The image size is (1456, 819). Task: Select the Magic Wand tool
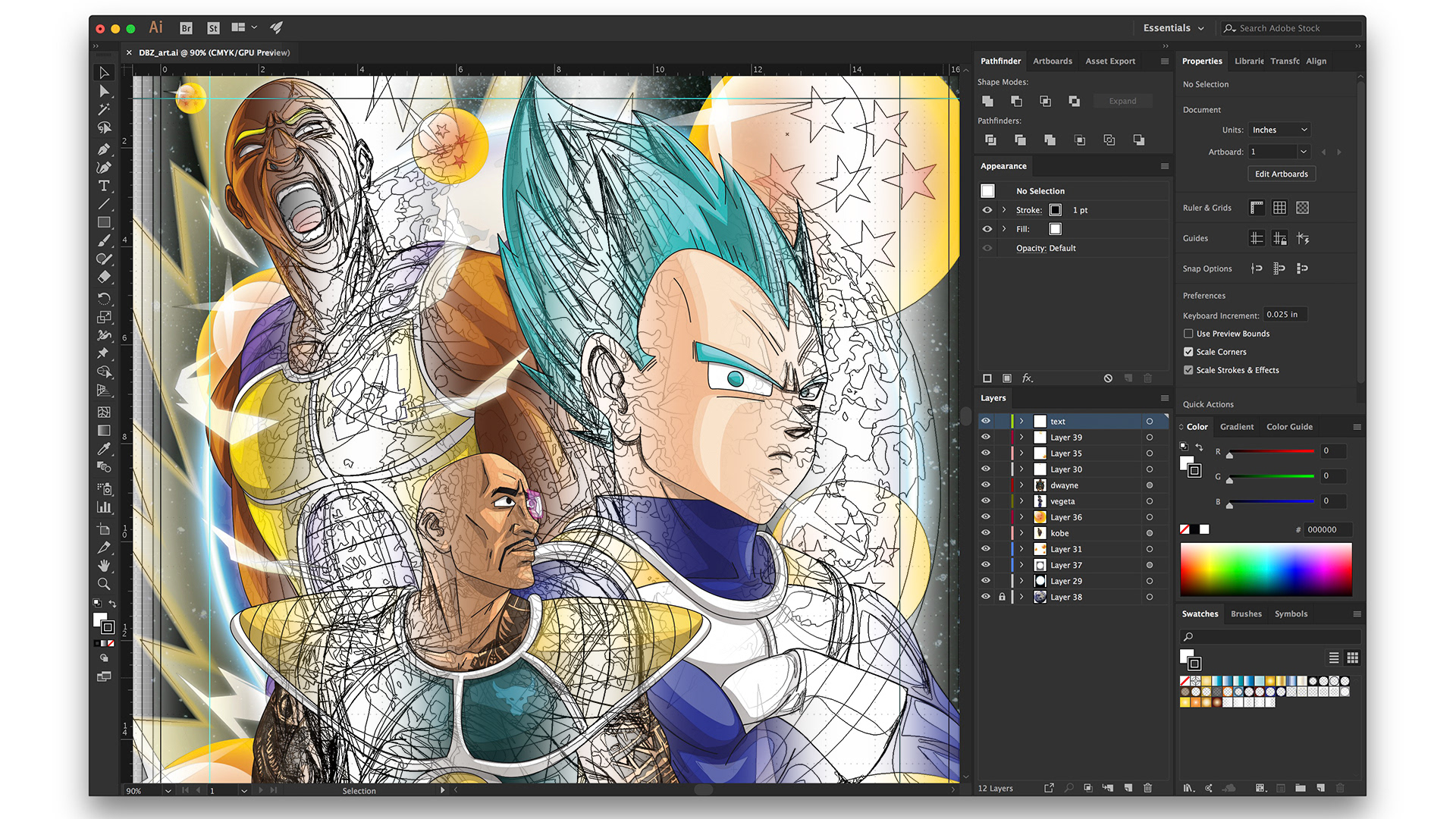[104, 109]
